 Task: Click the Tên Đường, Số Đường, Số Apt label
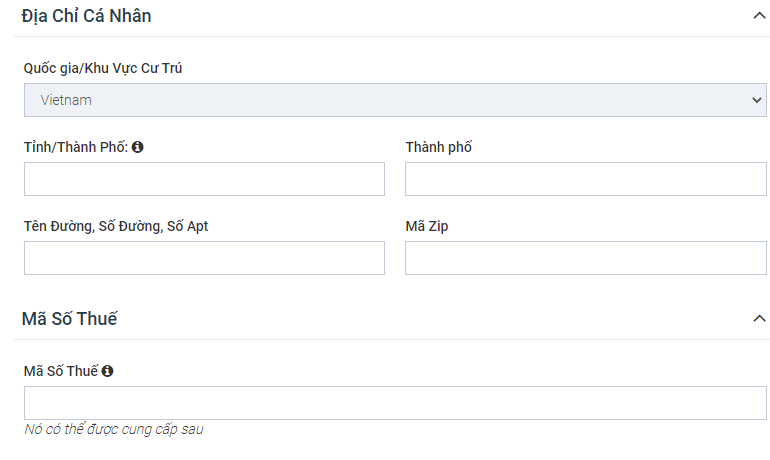click(116, 226)
